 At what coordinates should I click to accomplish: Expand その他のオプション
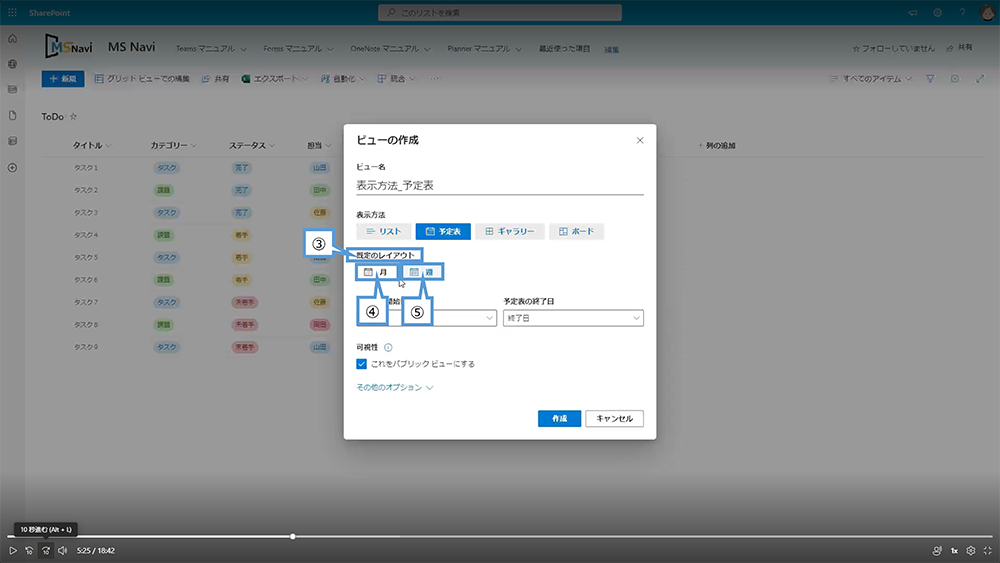(x=394, y=388)
